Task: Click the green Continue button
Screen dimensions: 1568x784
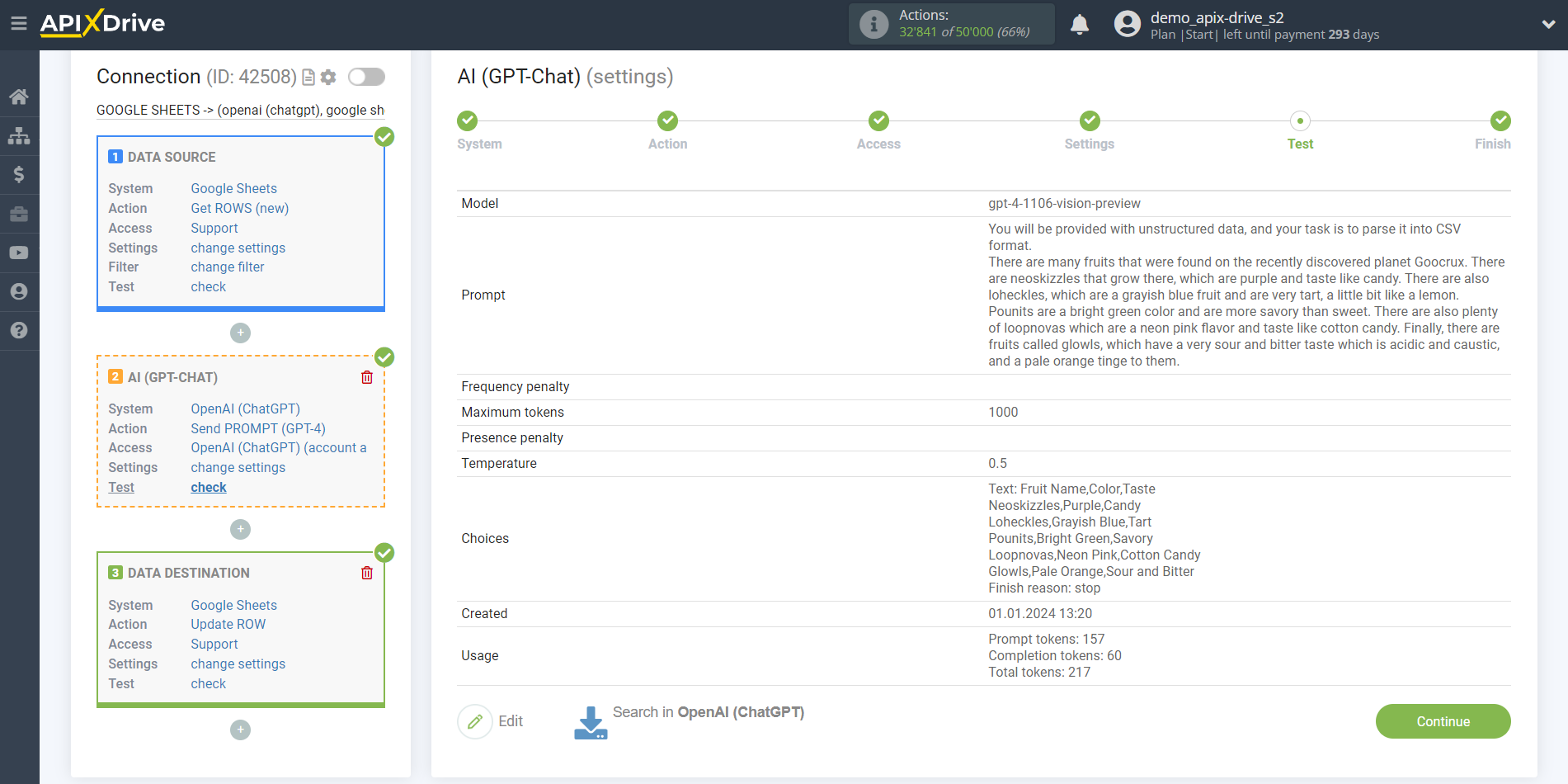Action: click(x=1443, y=721)
